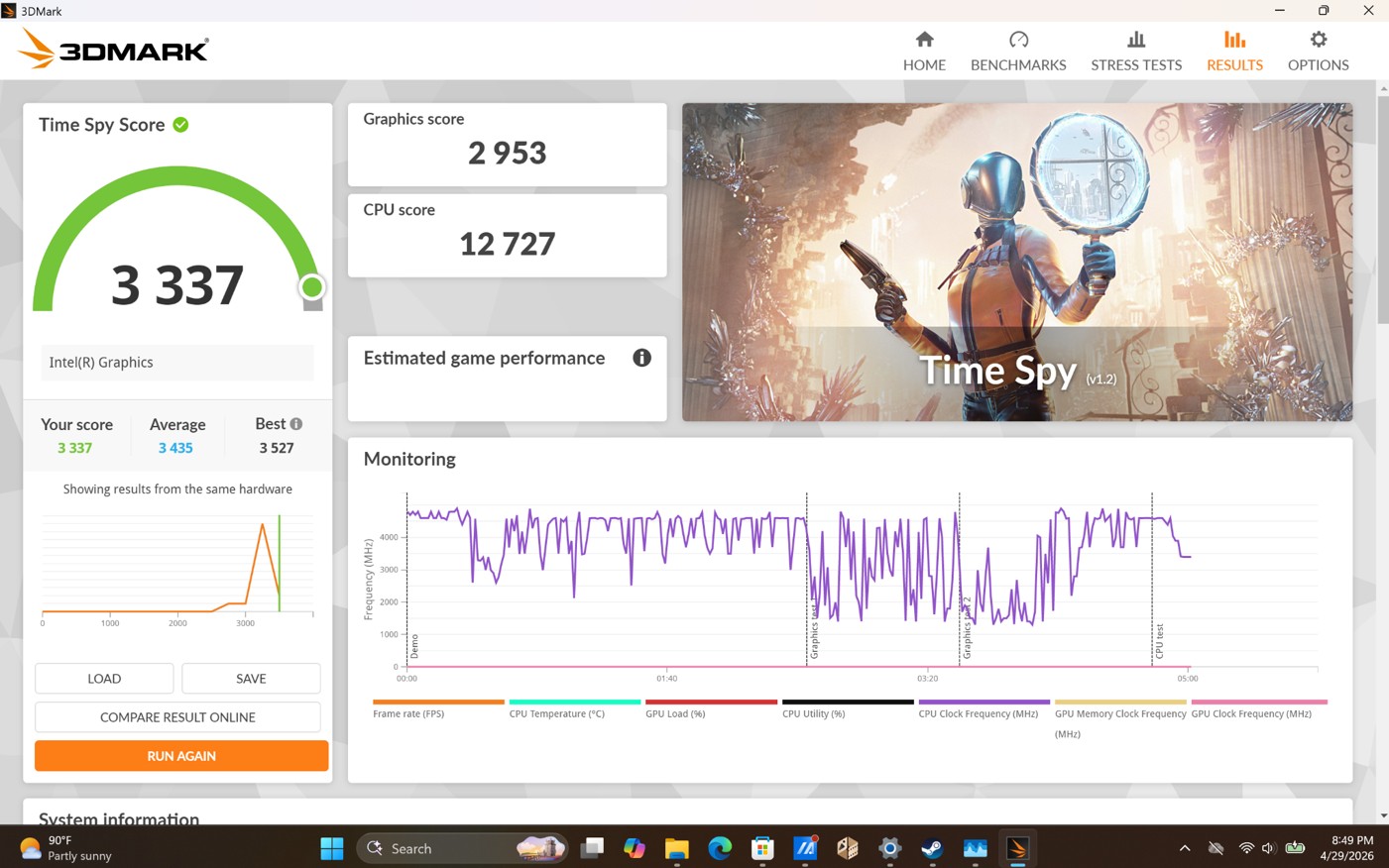1389x868 pixels.
Task: Toggle GPU Load (%) legend swatch
Action: (711, 702)
